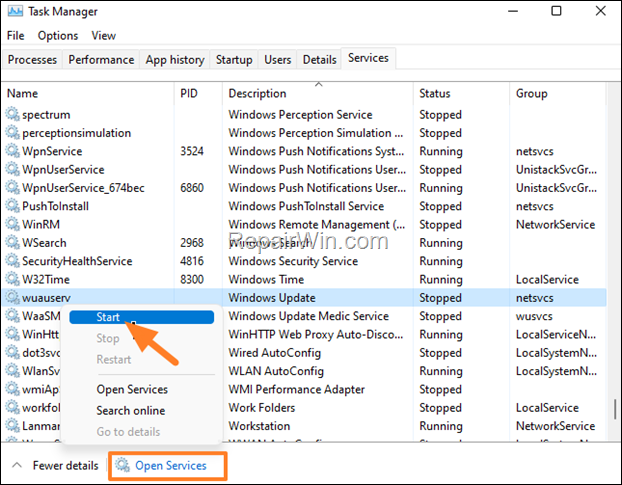Click the gear icon beside wmiAp service
Image resolution: width=622 pixels, height=485 pixels.
(x=12, y=389)
